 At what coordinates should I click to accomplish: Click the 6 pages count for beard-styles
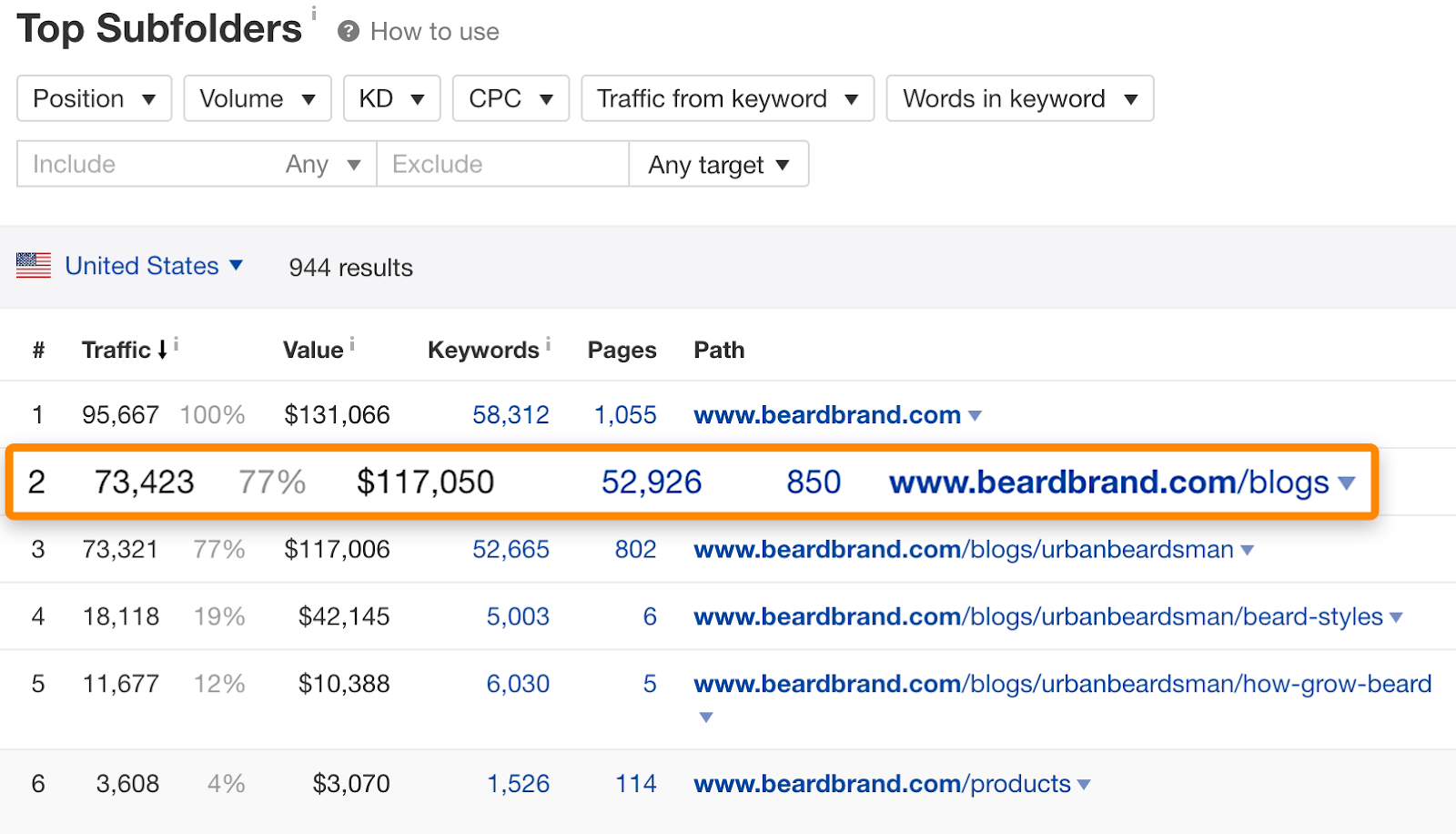[x=650, y=617]
